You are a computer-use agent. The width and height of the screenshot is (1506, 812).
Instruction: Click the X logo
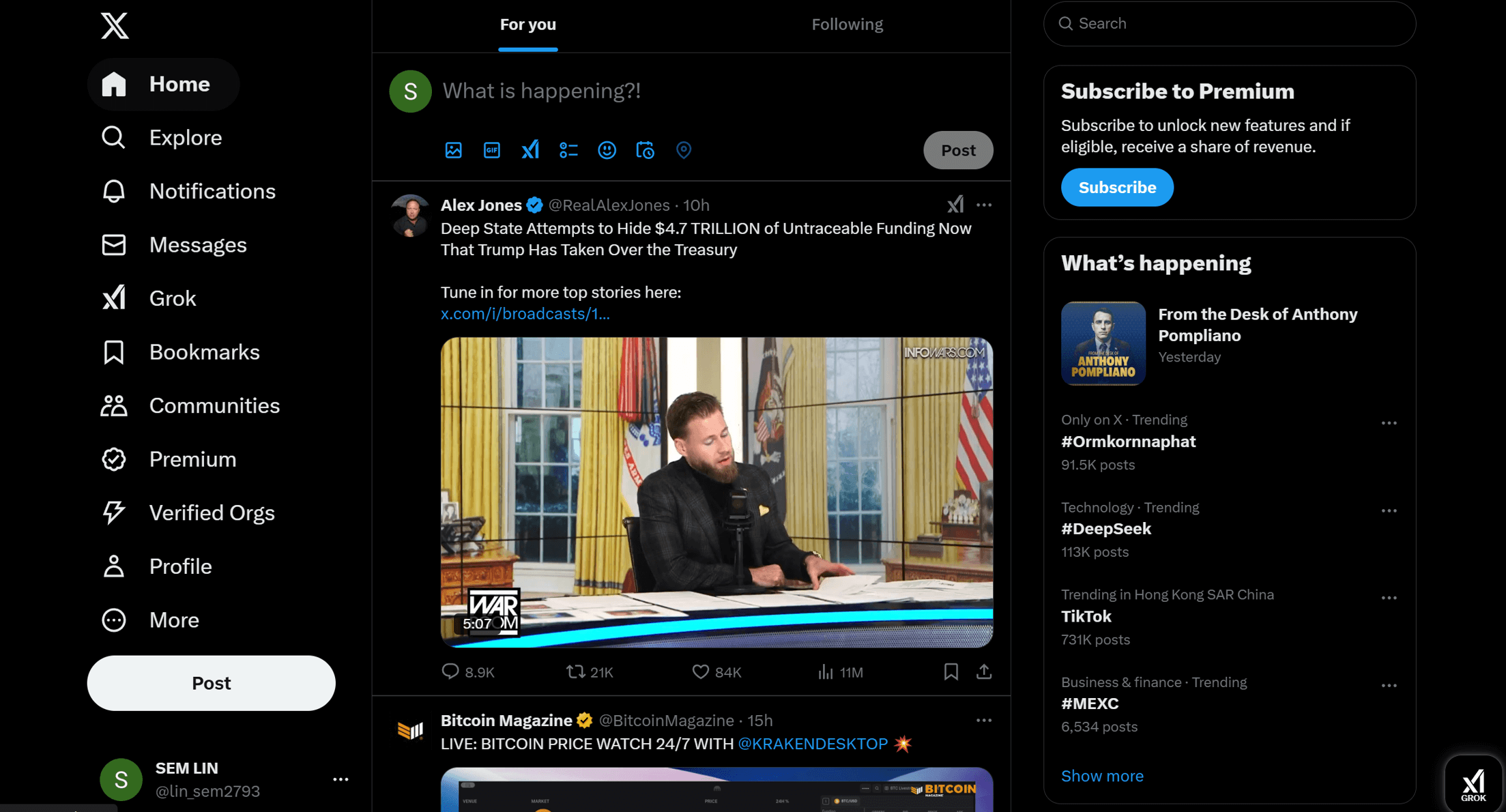(x=115, y=26)
